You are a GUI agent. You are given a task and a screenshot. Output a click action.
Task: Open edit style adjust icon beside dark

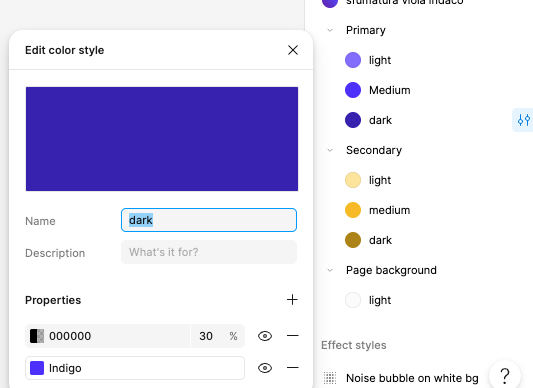coord(523,120)
